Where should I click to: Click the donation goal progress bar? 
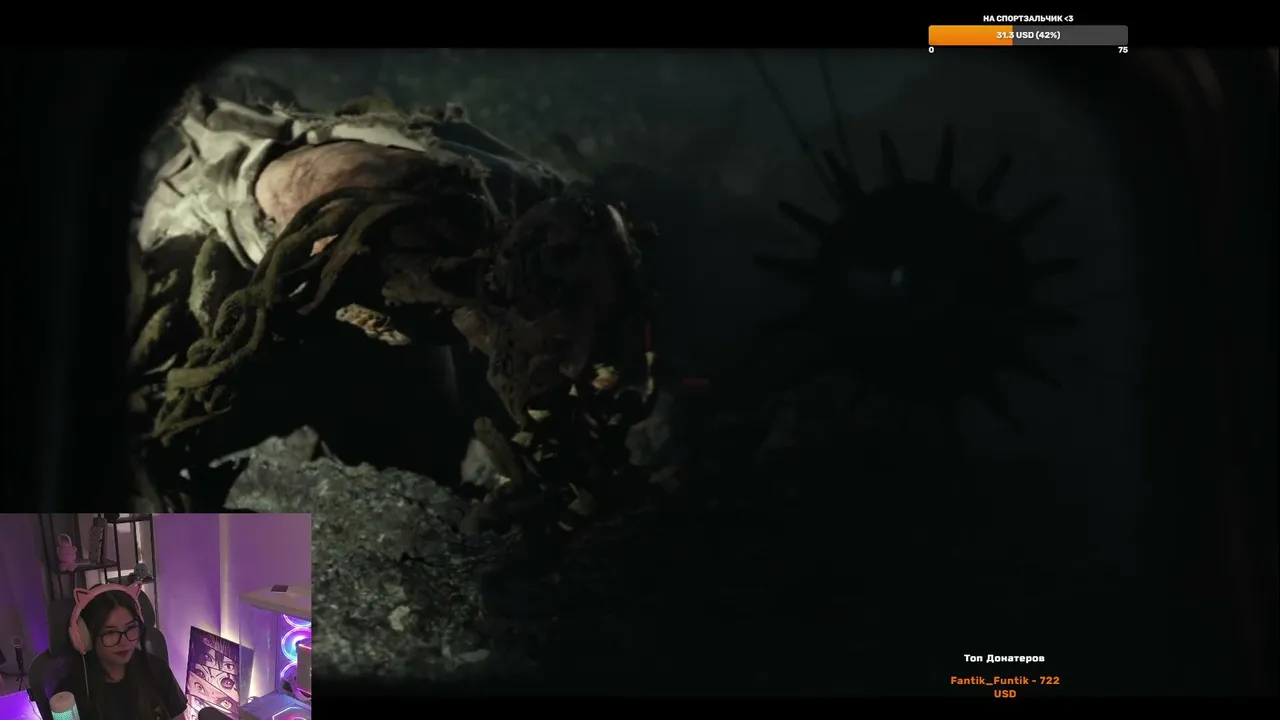pyautogui.click(x=1028, y=35)
